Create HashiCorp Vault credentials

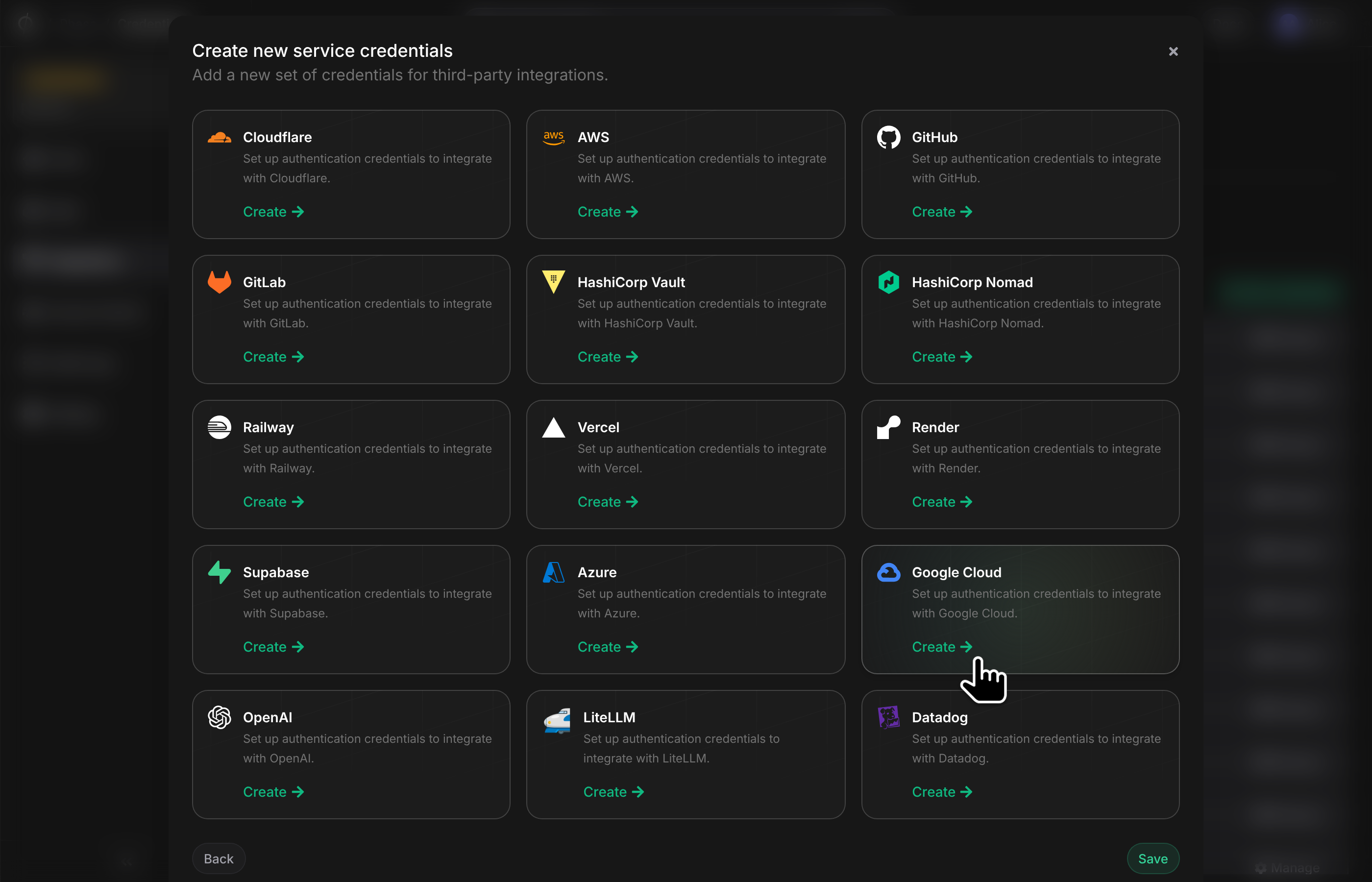(x=608, y=357)
